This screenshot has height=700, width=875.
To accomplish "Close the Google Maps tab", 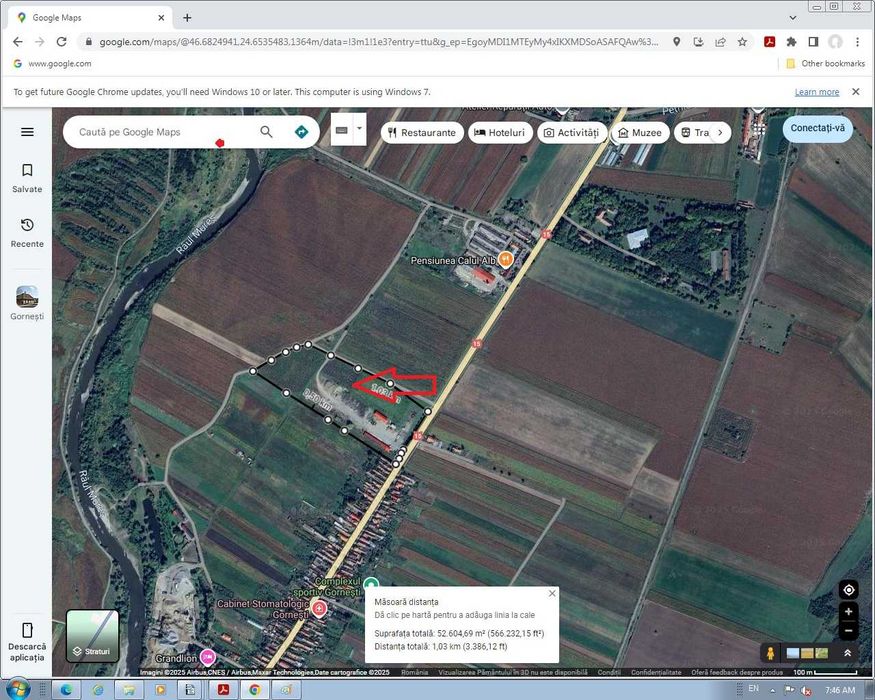I will coord(161,18).
